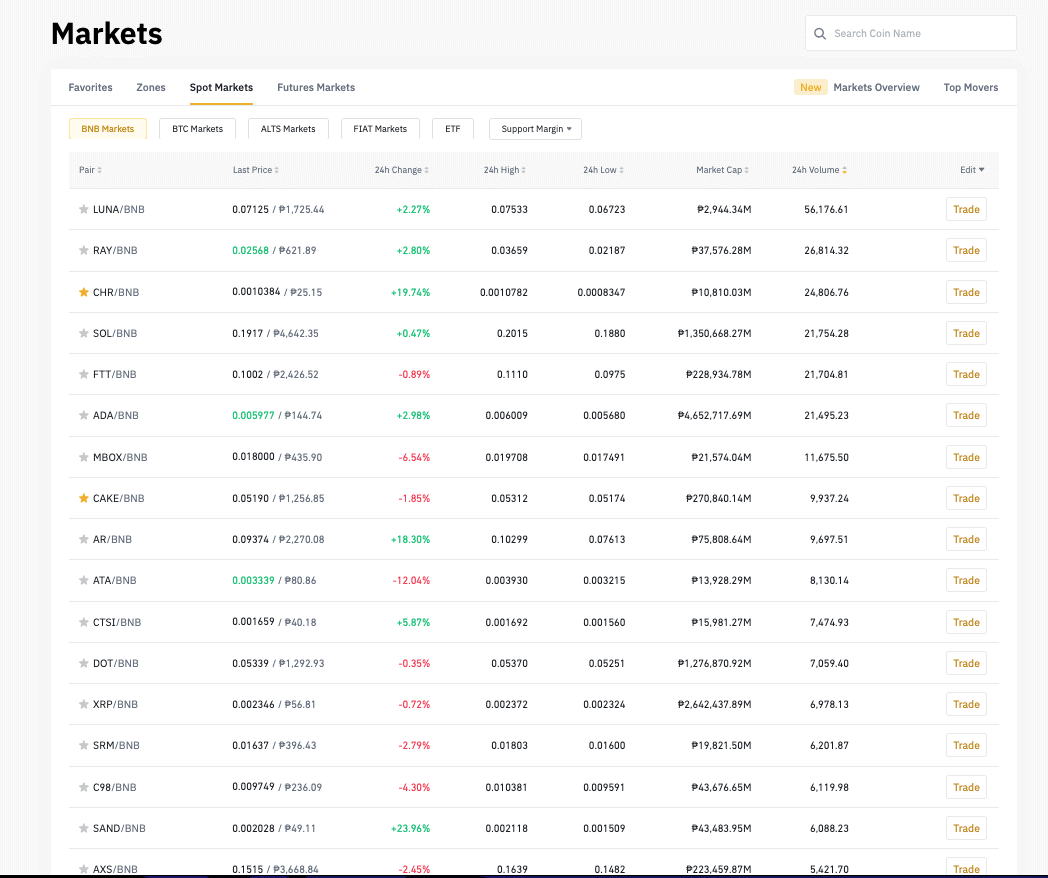Open the Edit columns dropdown

(x=972, y=170)
